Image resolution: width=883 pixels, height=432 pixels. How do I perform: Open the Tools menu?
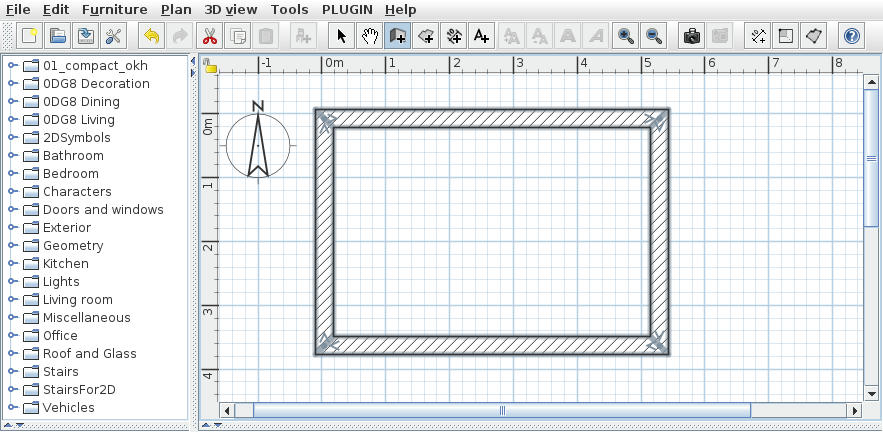coord(289,10)
